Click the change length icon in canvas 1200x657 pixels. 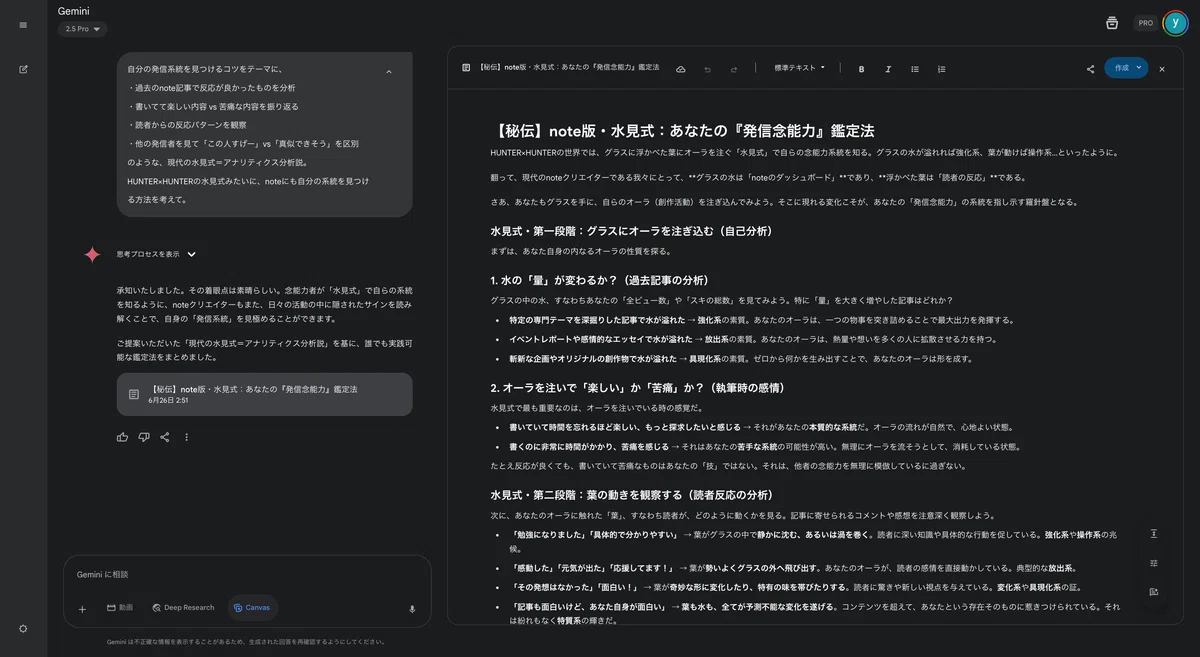pyautogui.click(x=1153, y=534)
